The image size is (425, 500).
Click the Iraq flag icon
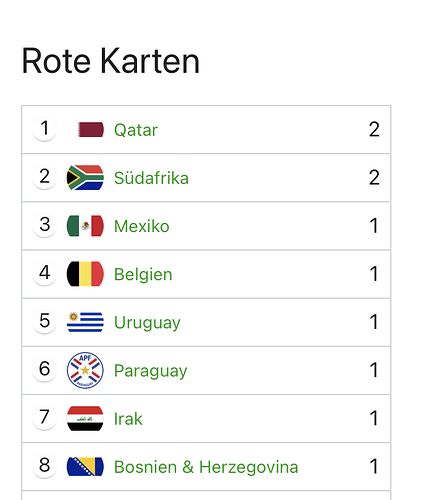[x=85, y=418]
